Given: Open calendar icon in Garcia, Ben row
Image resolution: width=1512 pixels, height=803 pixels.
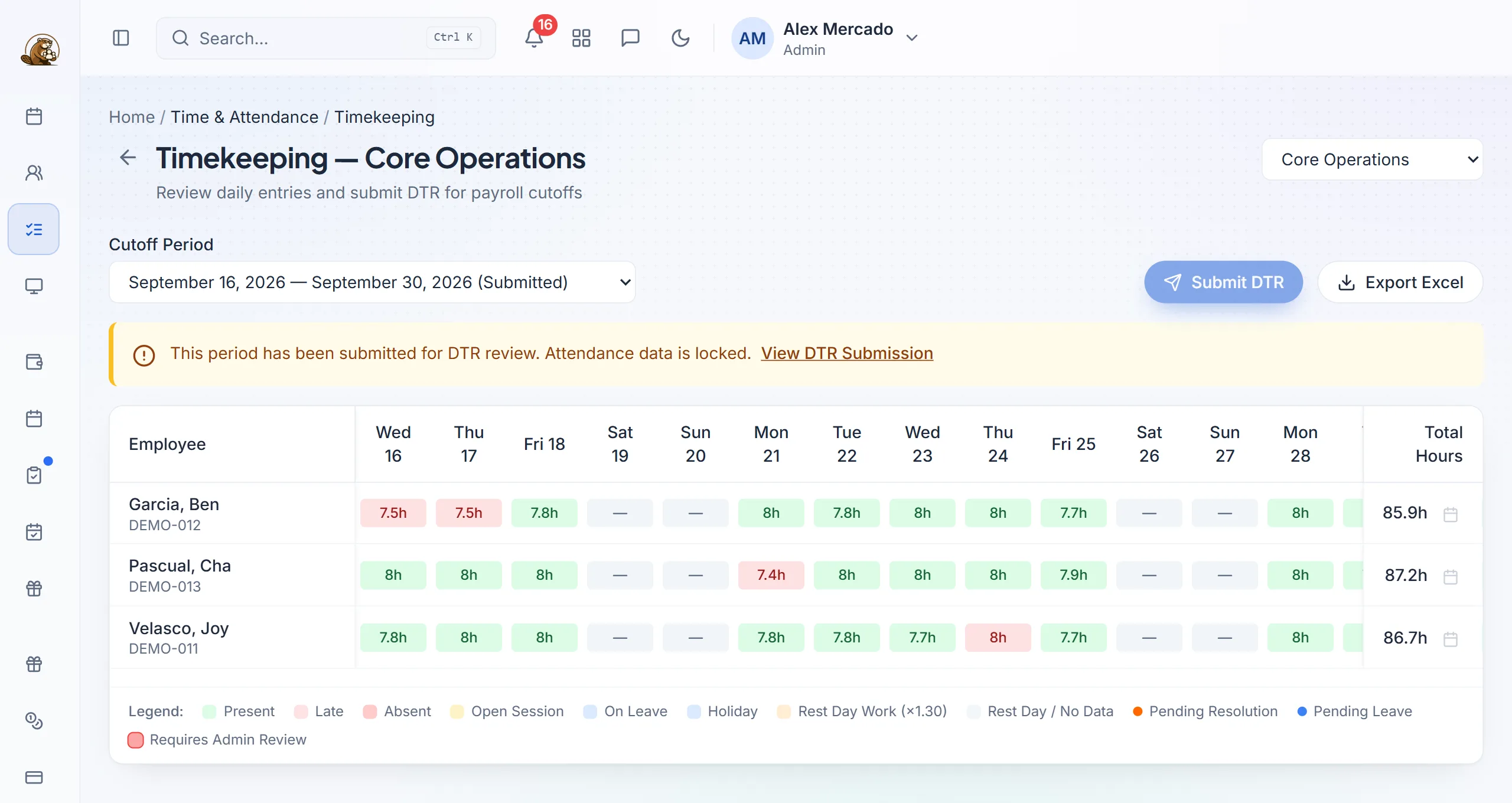Looking at the screenshot, I should 1451,514.
